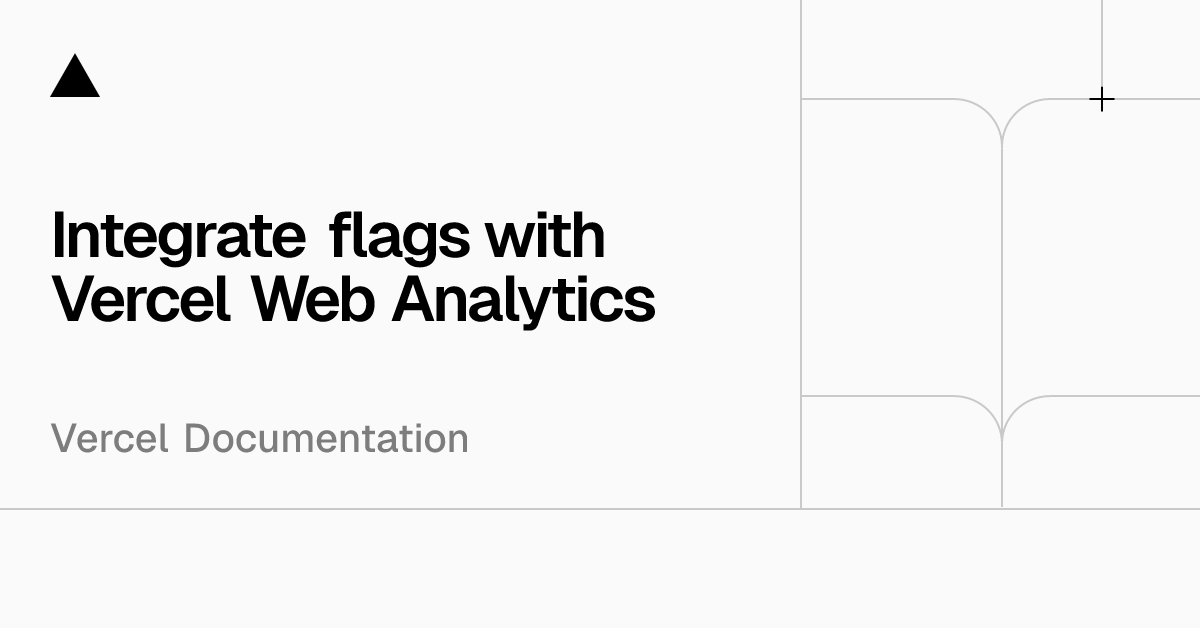Click the long horizontal divider line

click(x=600, y=509)
